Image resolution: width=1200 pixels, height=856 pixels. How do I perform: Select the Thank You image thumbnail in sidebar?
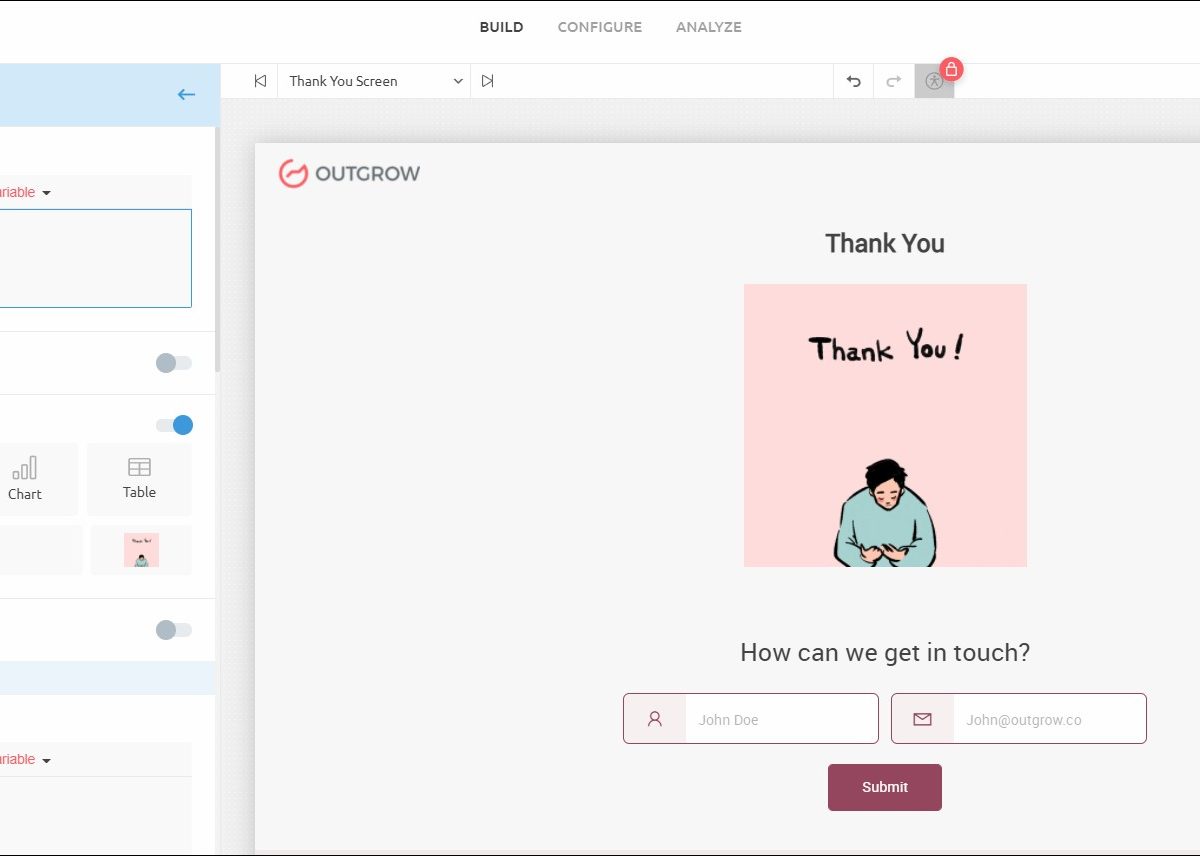pyautogui.click(x=141, y=550)
